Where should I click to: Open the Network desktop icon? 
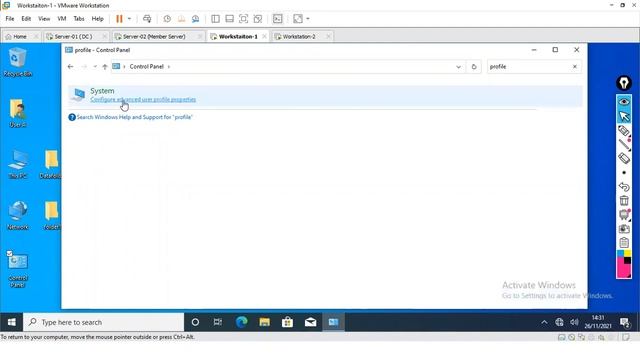[18, 216]
